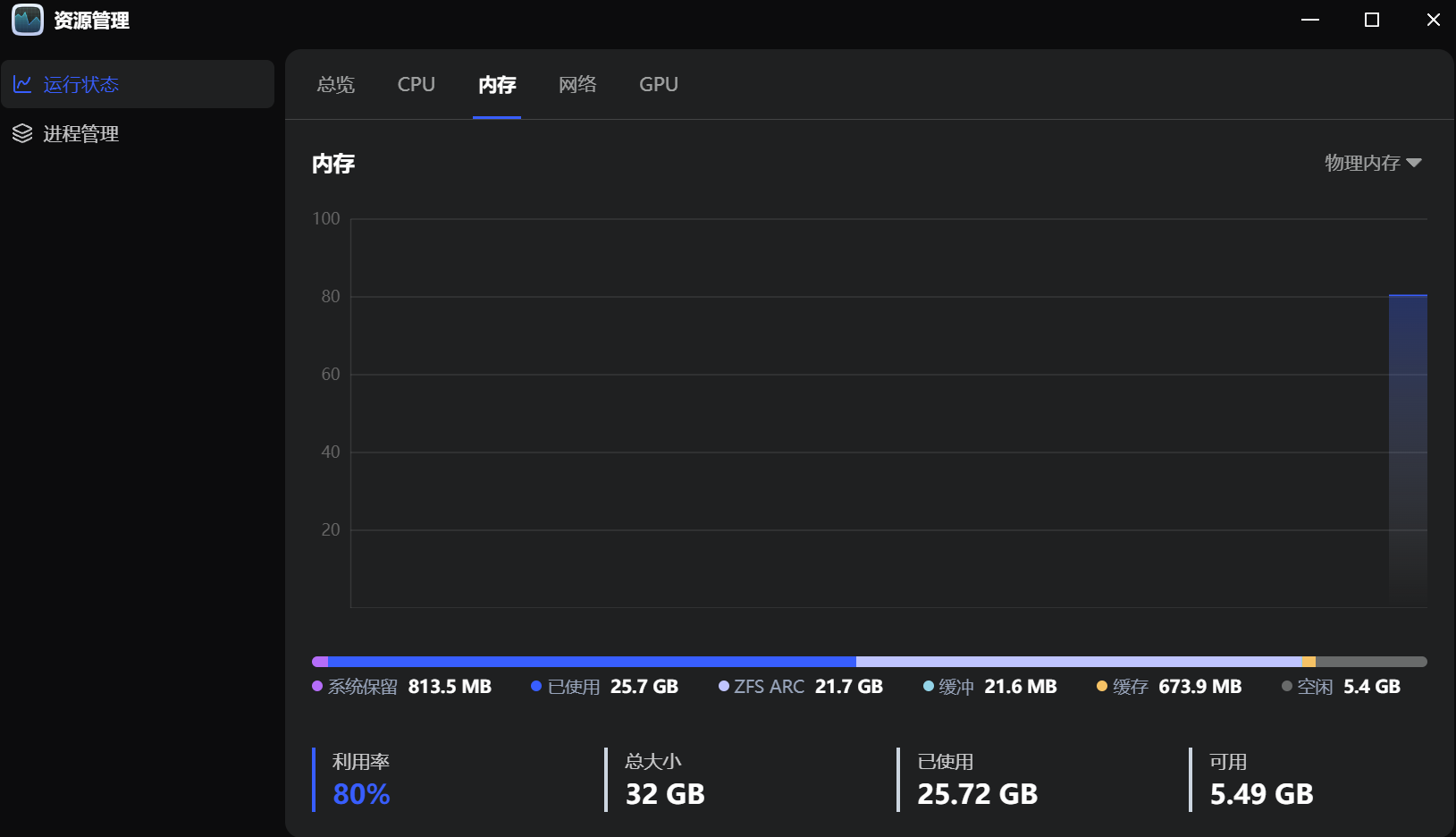The image size is (1456, 837).
Task: Click the 缓冲 21.6 MB value
Action: (x=1021, y=687)
